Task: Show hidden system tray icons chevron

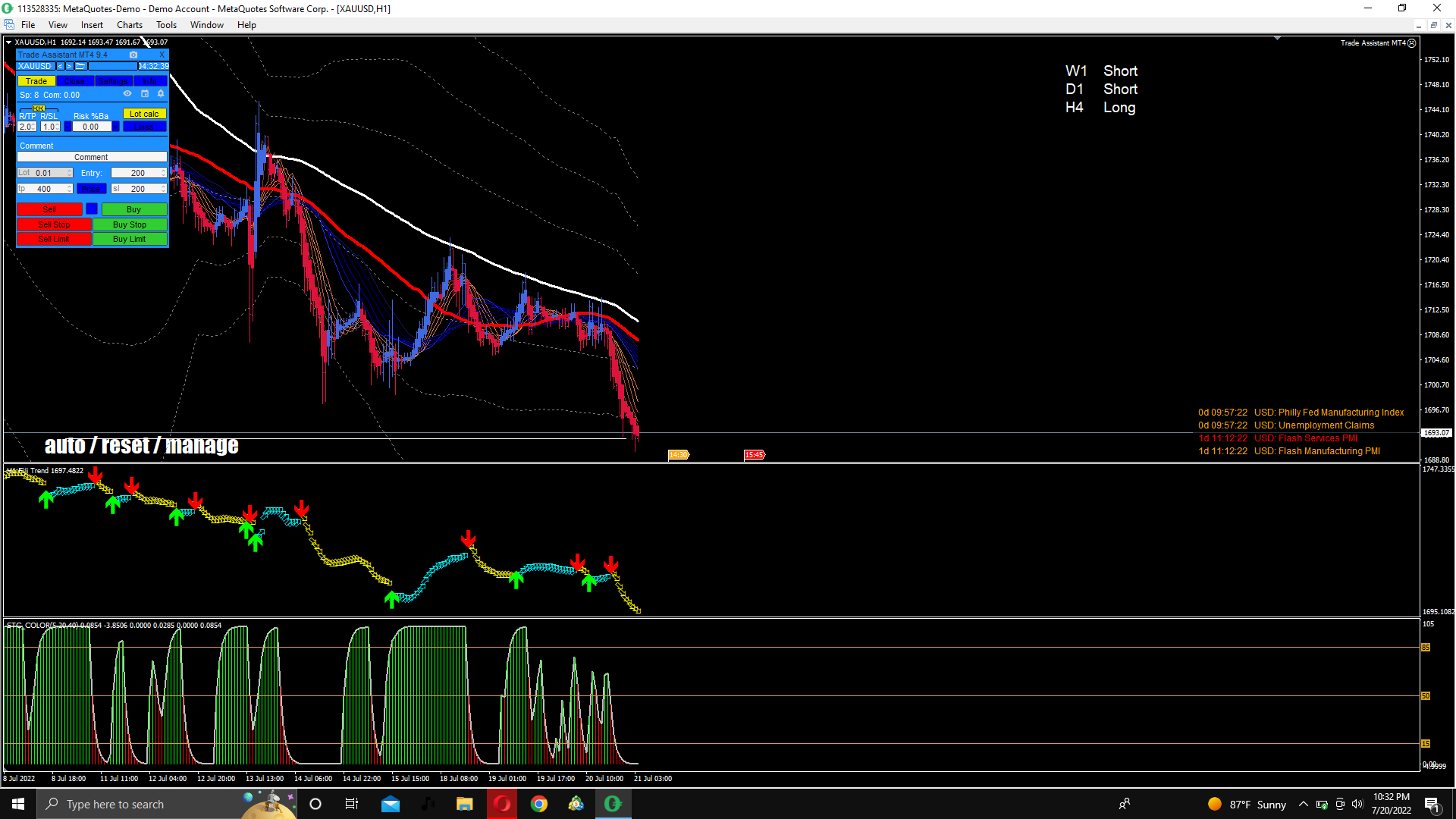Action: (1303, 805)
